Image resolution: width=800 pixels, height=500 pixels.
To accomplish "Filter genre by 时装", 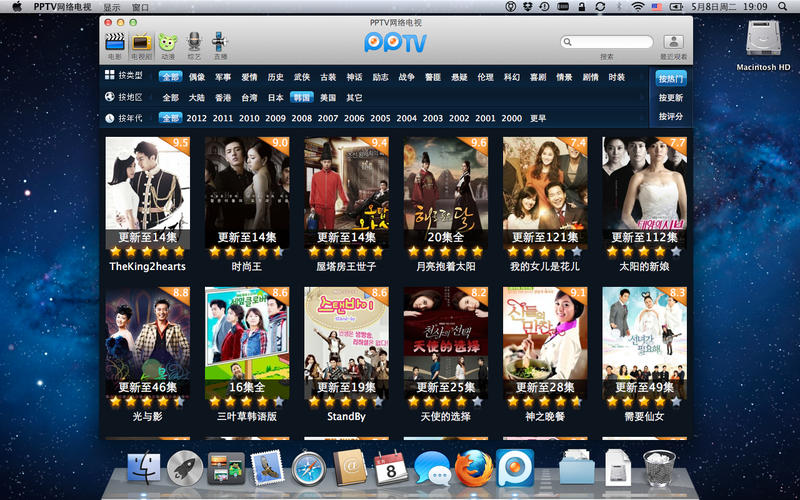I will tap(617, 77).
